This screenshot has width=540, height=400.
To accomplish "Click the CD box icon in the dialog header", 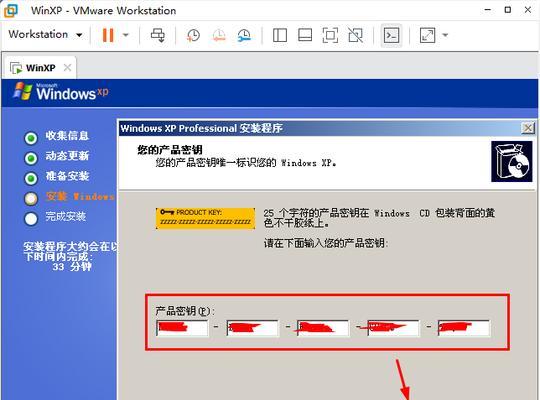I will coord(511,161).
